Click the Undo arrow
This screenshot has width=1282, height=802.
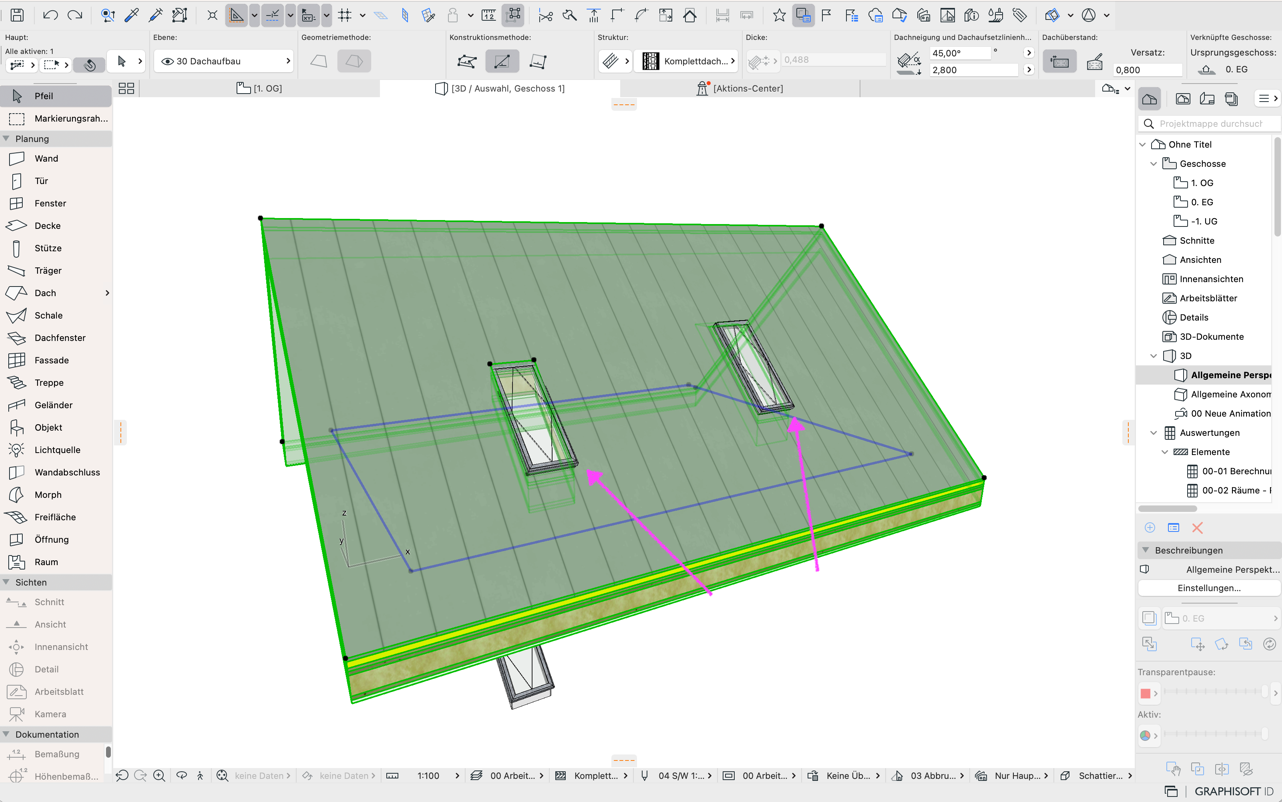tap(50, 15)
